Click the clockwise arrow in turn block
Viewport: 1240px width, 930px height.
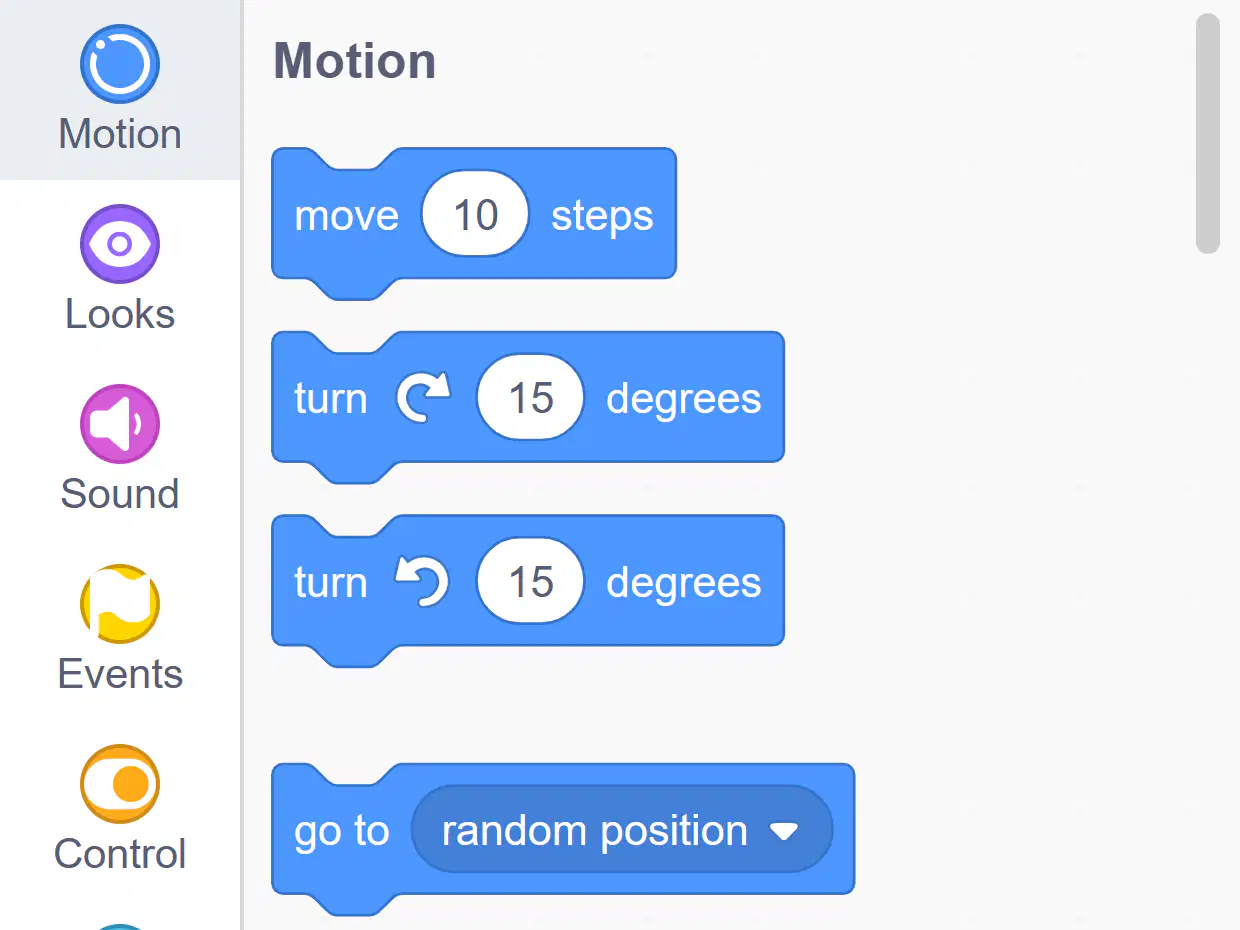[x=423, y=398]
